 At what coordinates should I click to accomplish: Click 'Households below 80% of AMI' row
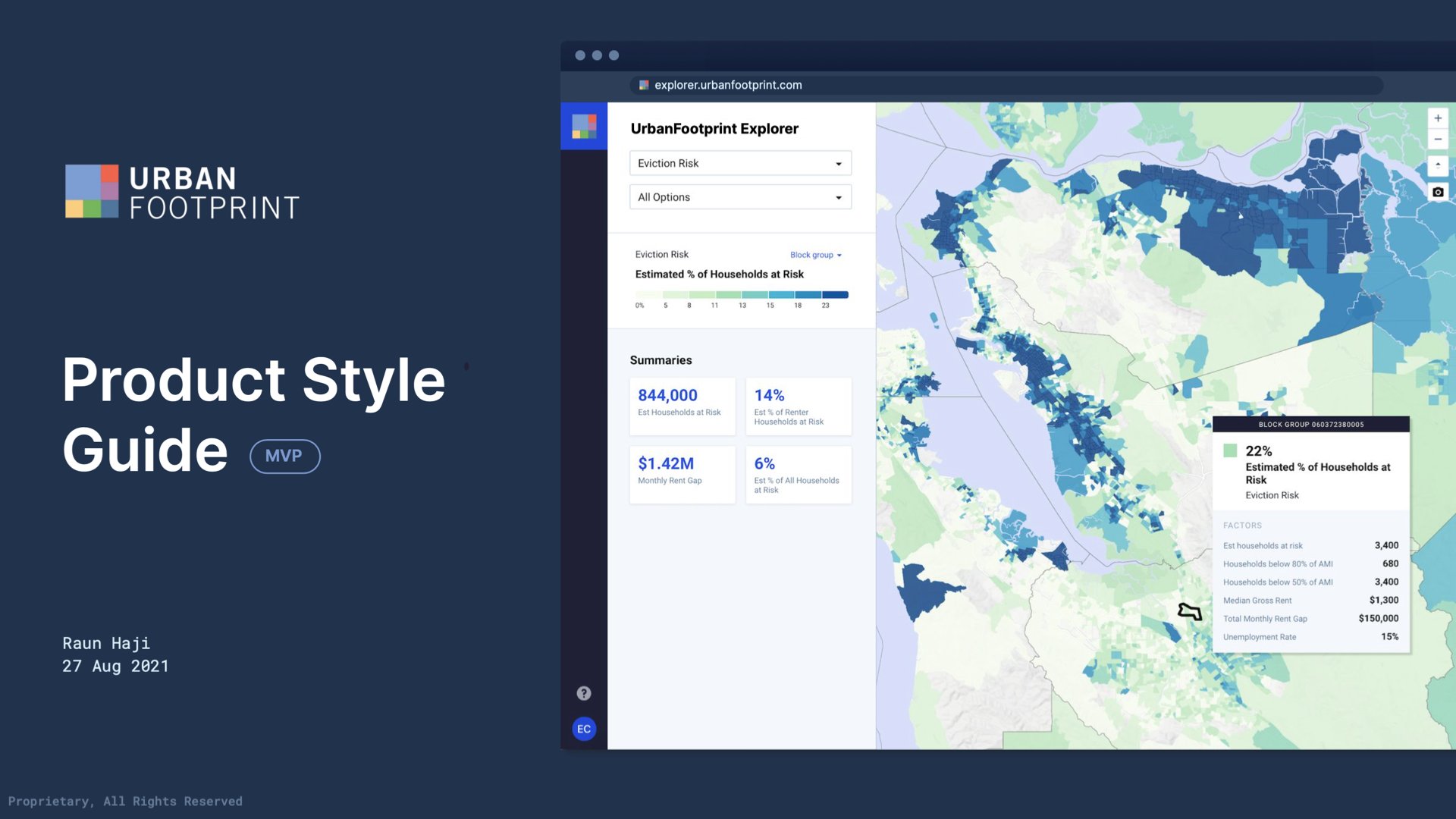pyautogui.click(x=1310, y=563)
